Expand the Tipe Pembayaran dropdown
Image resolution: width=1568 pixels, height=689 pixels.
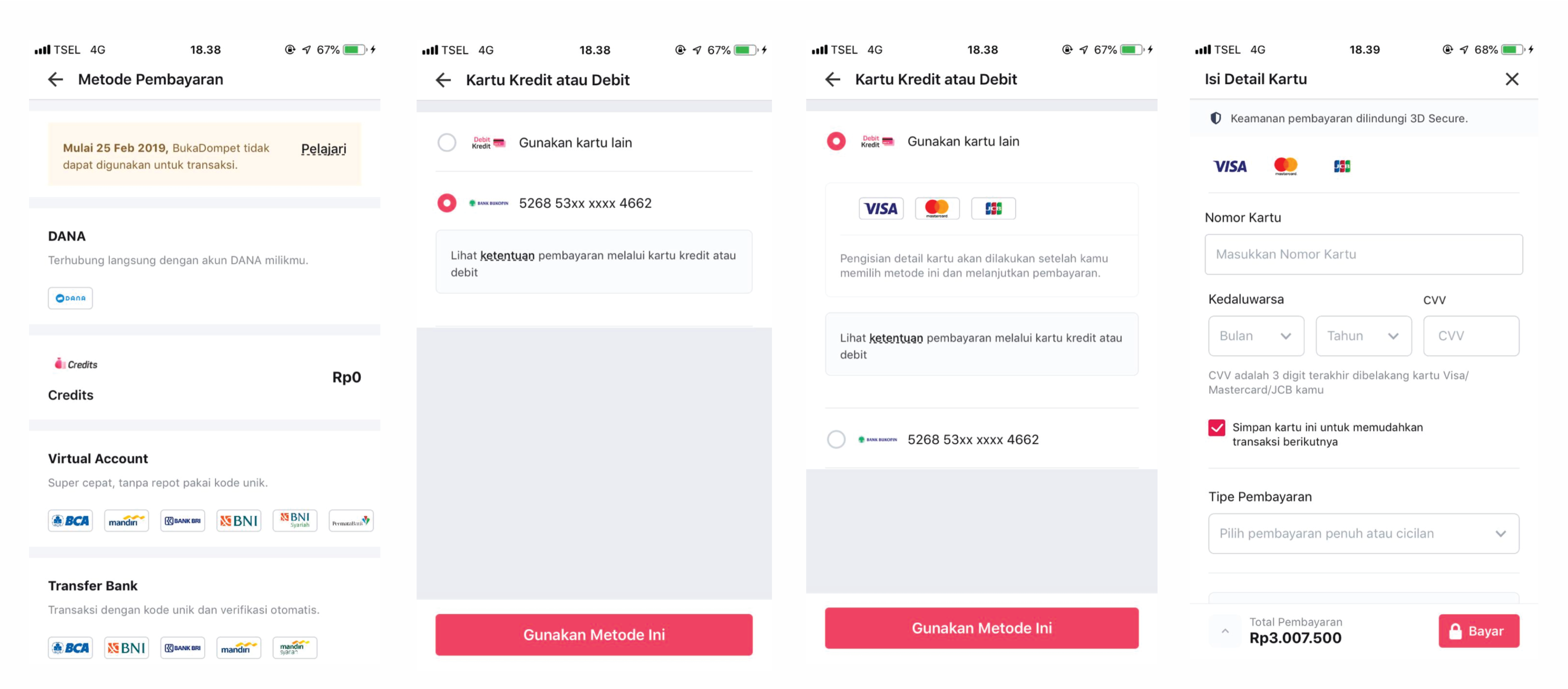click(x=1363, y=534)
